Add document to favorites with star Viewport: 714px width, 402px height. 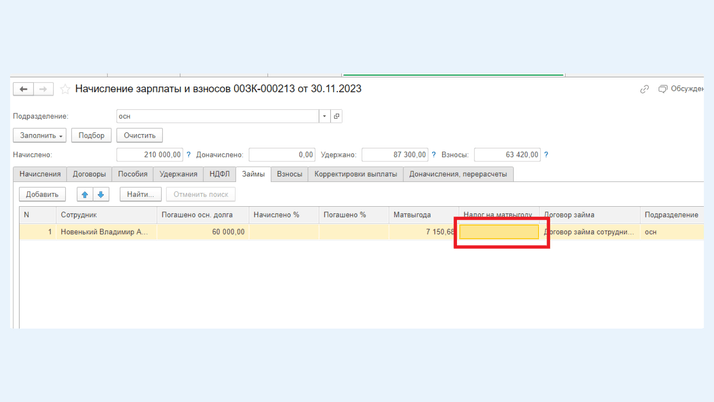[65, 89]
